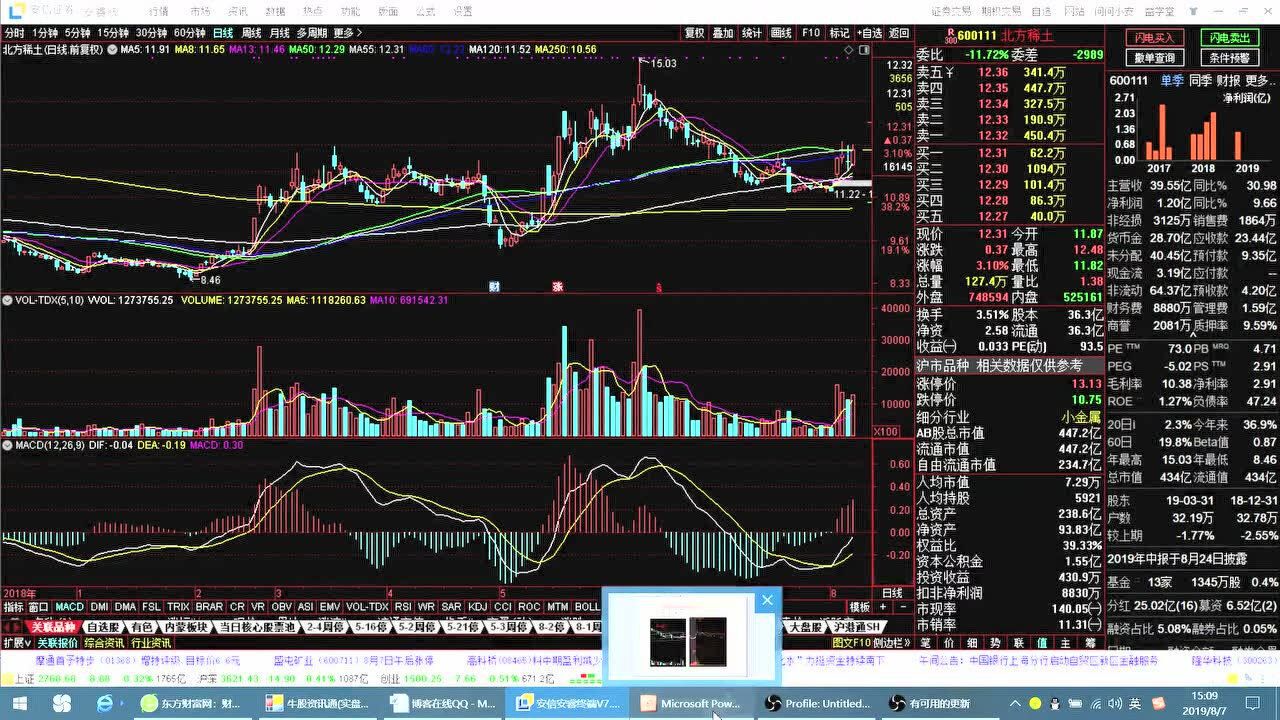
Task: Click the 撤单查询 order query button
Action: [1155, 58]
